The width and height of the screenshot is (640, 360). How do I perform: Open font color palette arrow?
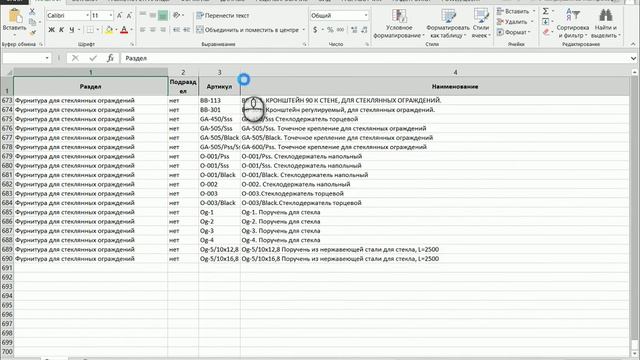click(x=131, y=30)
